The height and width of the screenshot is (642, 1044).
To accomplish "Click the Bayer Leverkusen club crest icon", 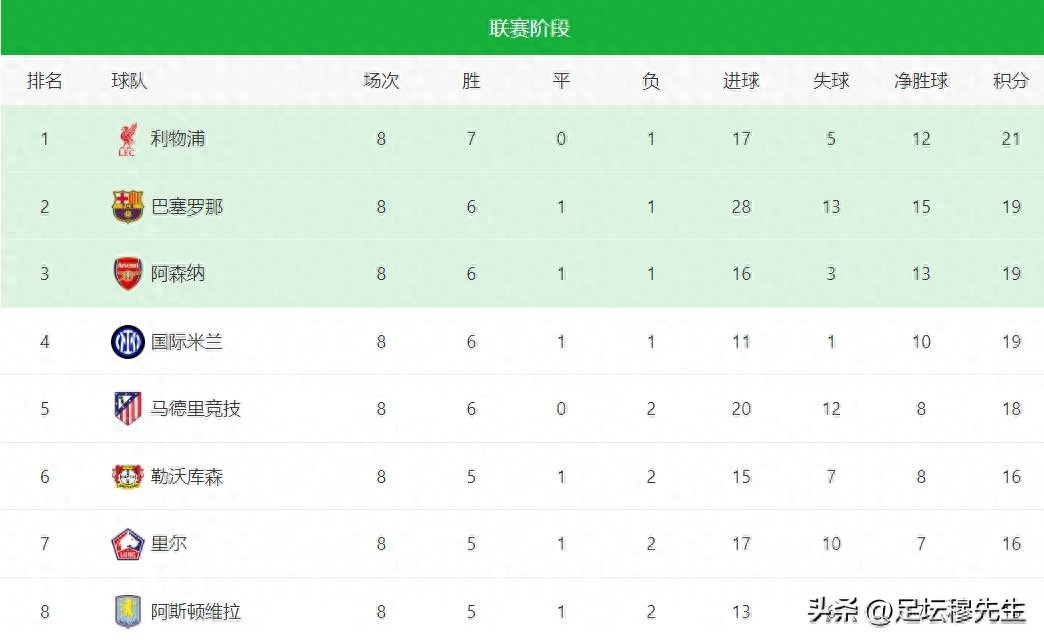I will coord(127,477).
